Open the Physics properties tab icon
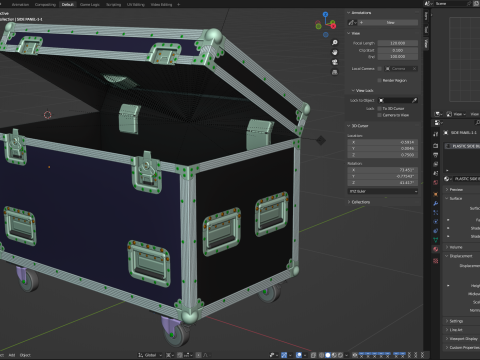The height and width of the screenshot is (360, 480). point(436,221)
